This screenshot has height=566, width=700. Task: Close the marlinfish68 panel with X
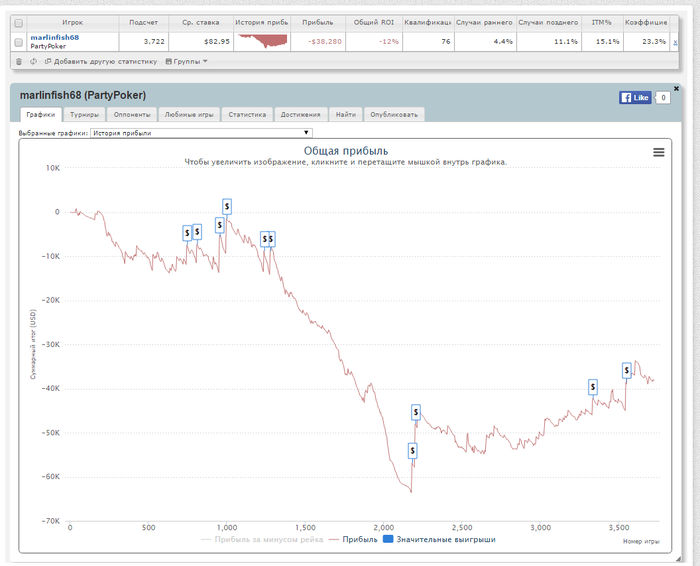(x=676, y=88)
